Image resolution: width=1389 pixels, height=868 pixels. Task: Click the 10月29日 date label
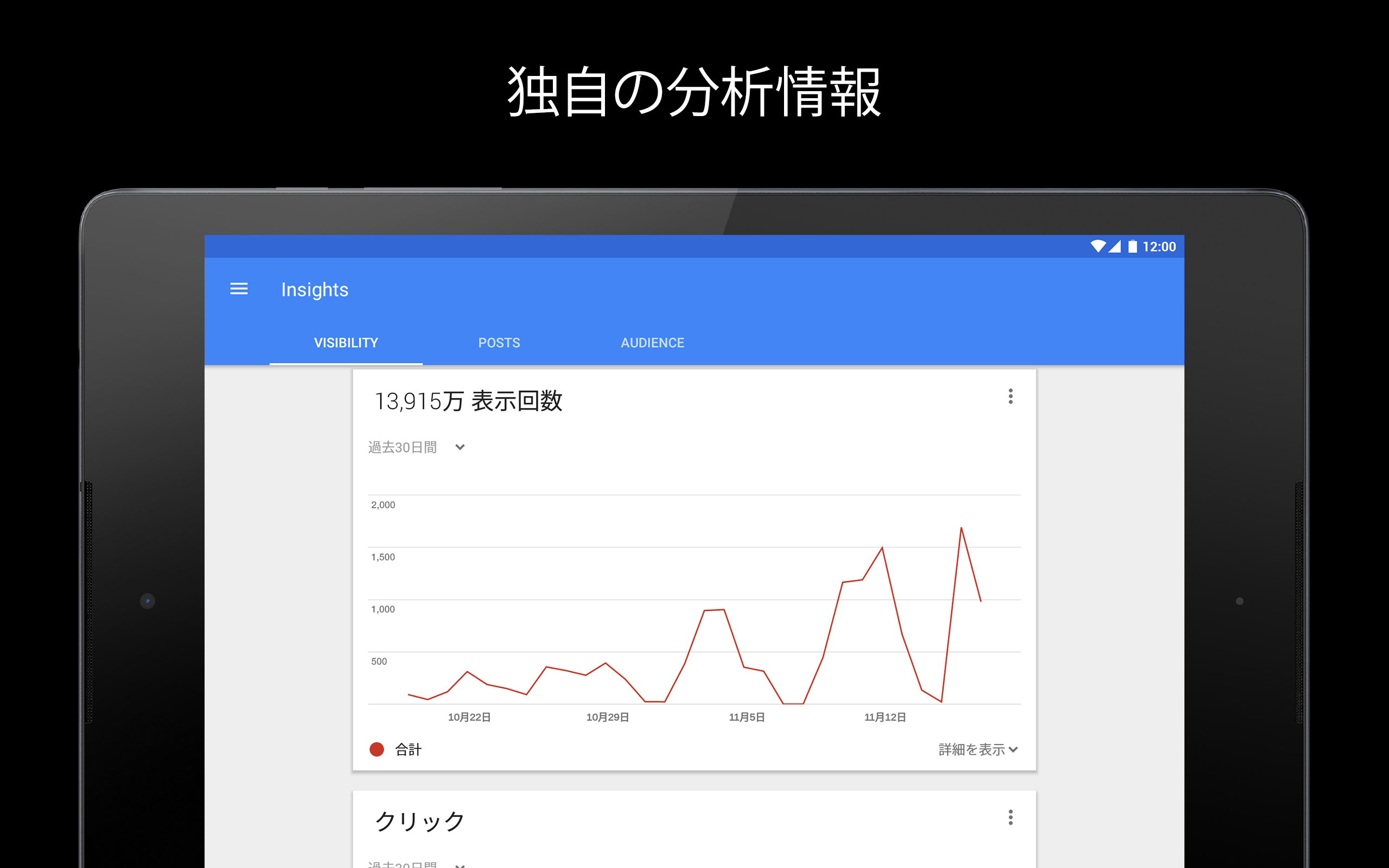(x=607, y=717)
